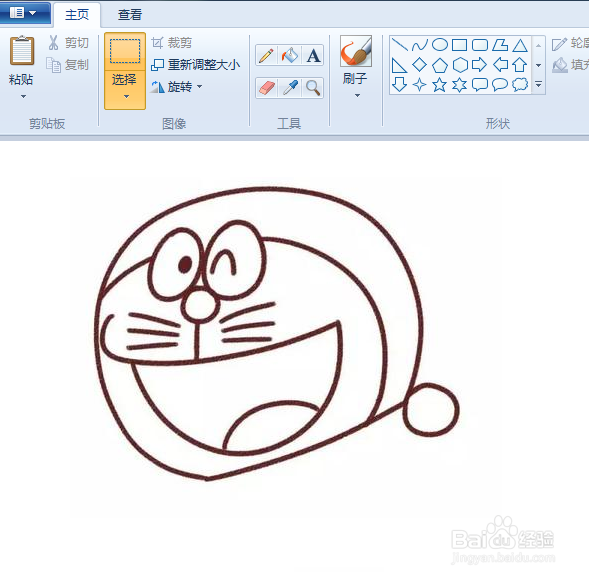Select the Color picker eyedropper tool
The width and height of the screenshot is (589, 579).
[x=290, y=88]
